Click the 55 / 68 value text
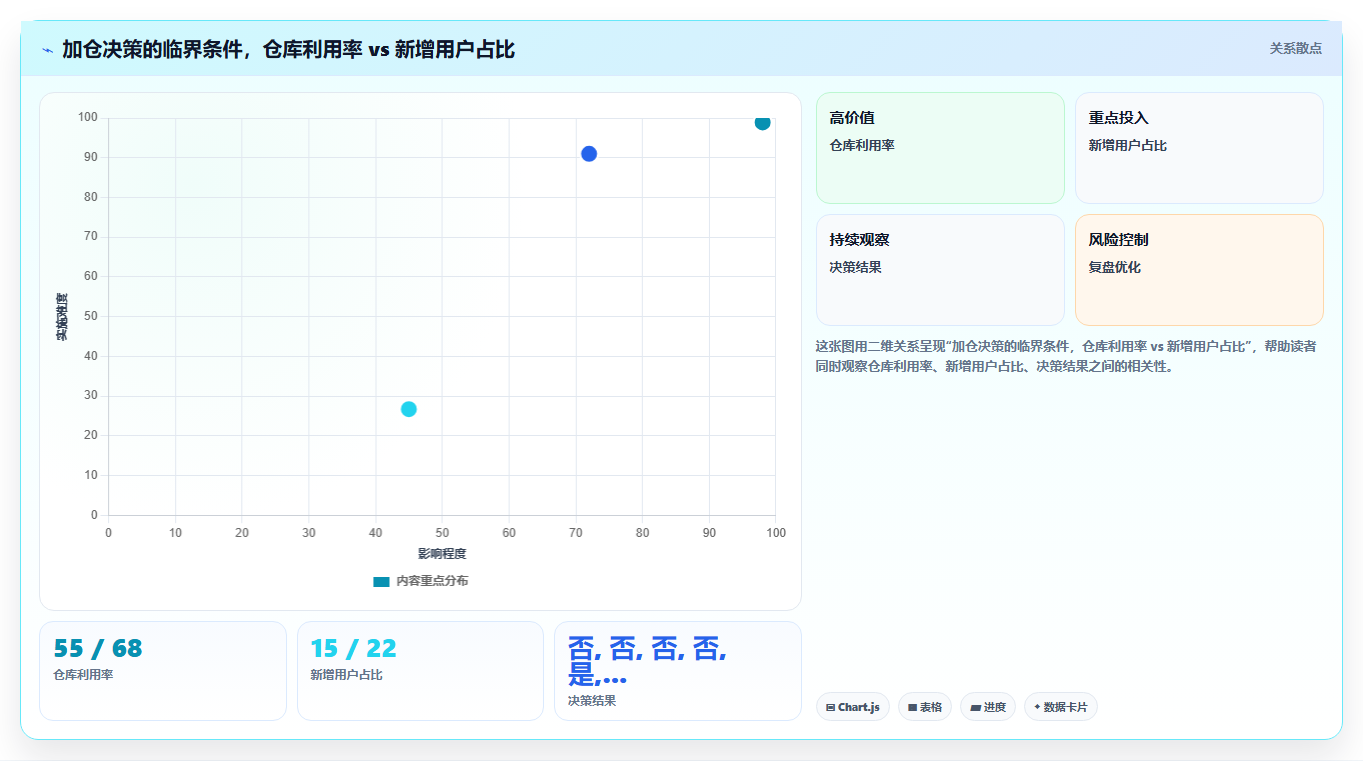1363x761 pixels. pyautogui.click(x=98, y=648)
